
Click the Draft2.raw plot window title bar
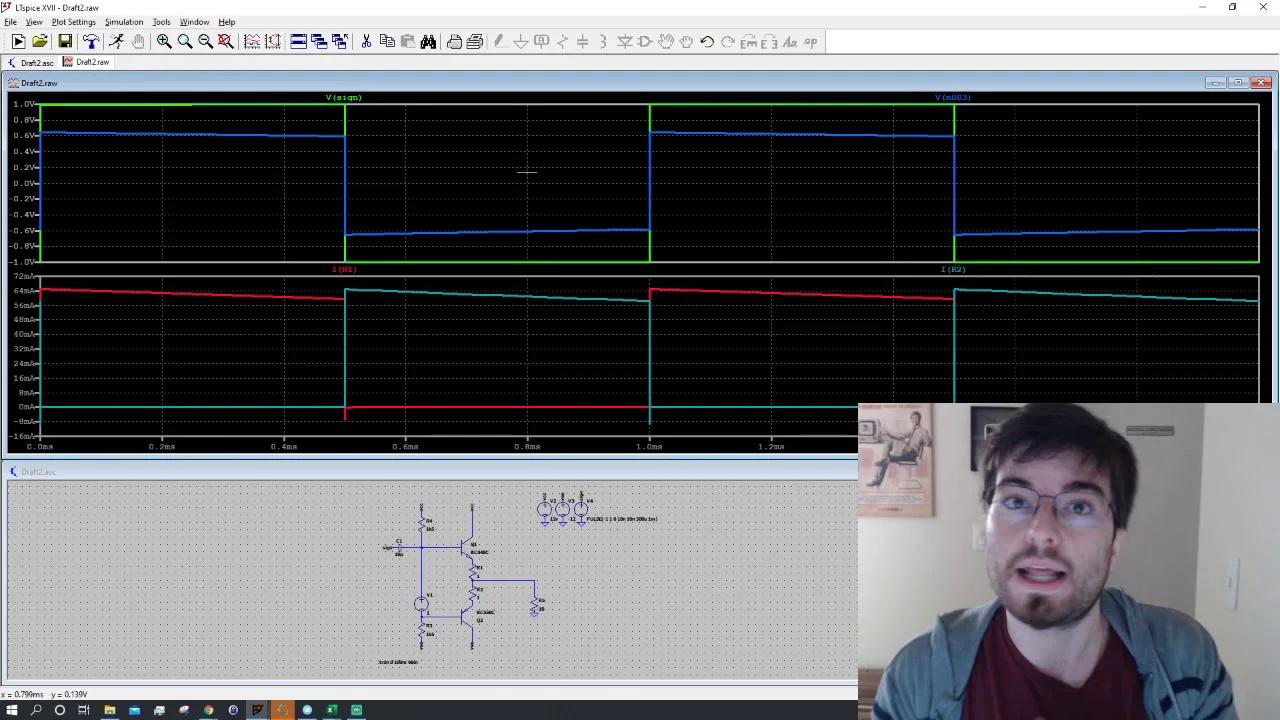tap(640, 83)
